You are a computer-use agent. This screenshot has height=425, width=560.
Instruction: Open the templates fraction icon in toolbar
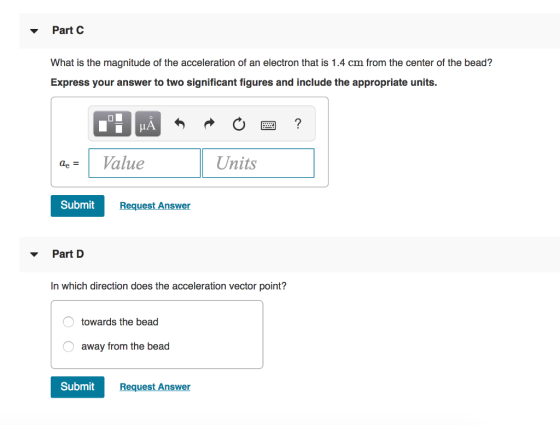112,124
